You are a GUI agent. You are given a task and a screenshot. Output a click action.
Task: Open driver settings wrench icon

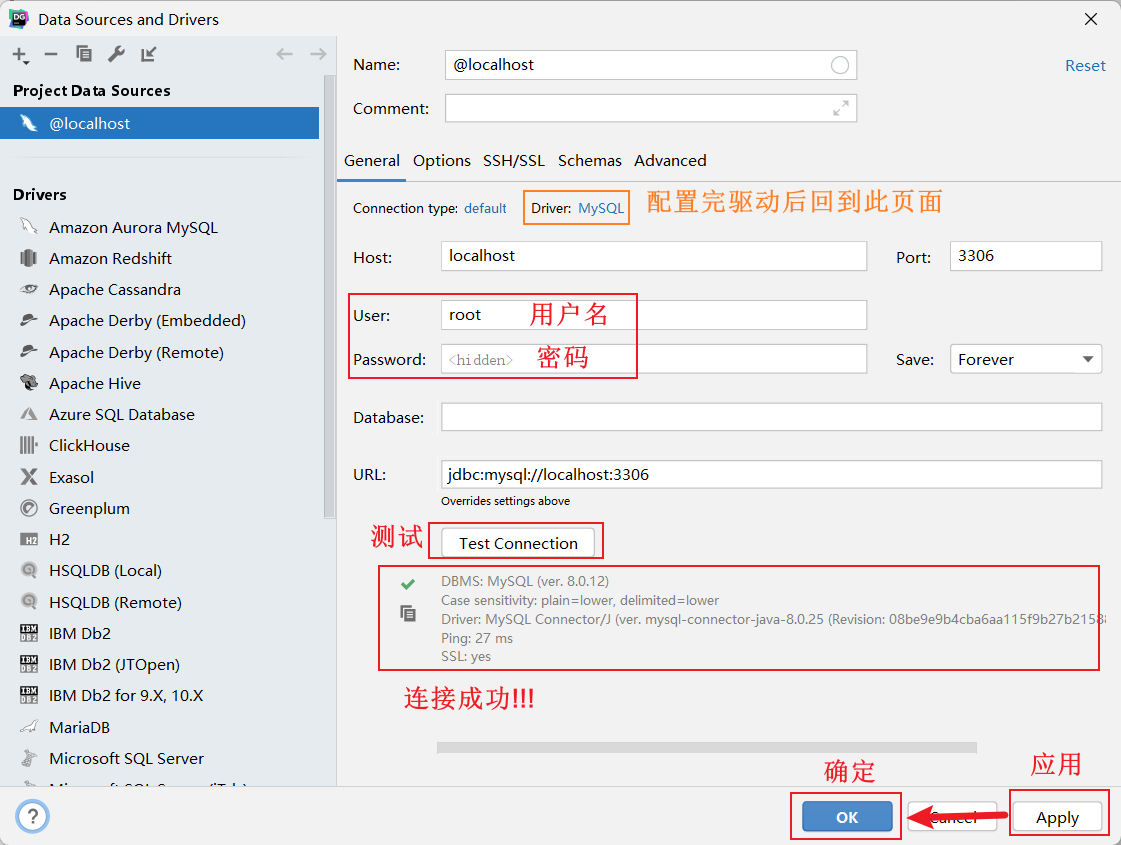click(x=116, y=54)
